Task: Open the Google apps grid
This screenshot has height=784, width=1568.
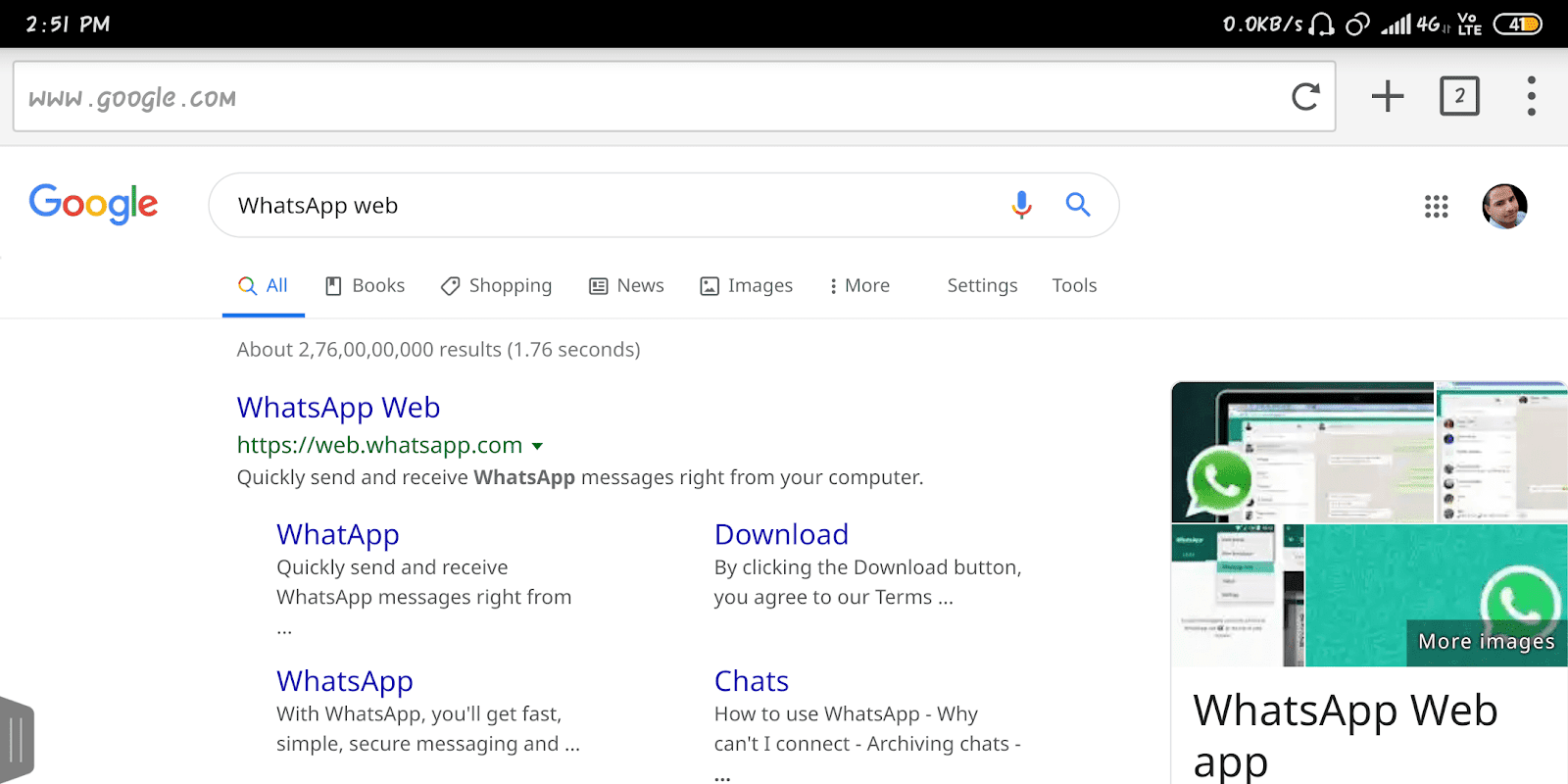Action: tap(1436, 206)
